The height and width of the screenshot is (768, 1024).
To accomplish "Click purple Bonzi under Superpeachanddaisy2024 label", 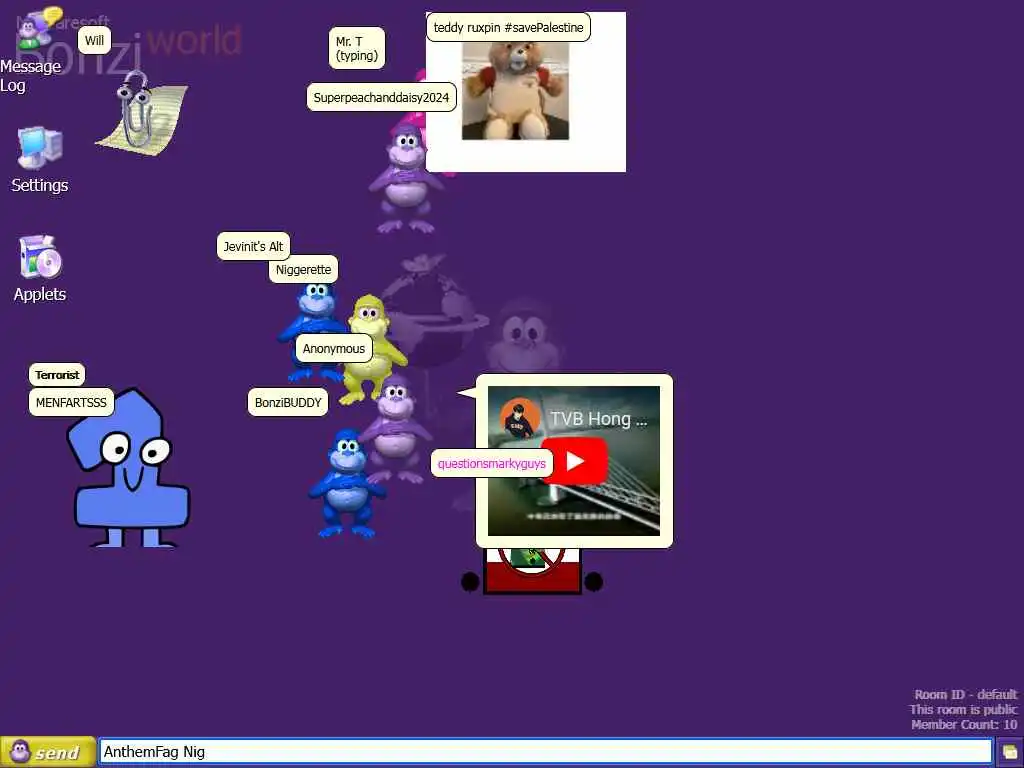I will click(x=405, y=176).
